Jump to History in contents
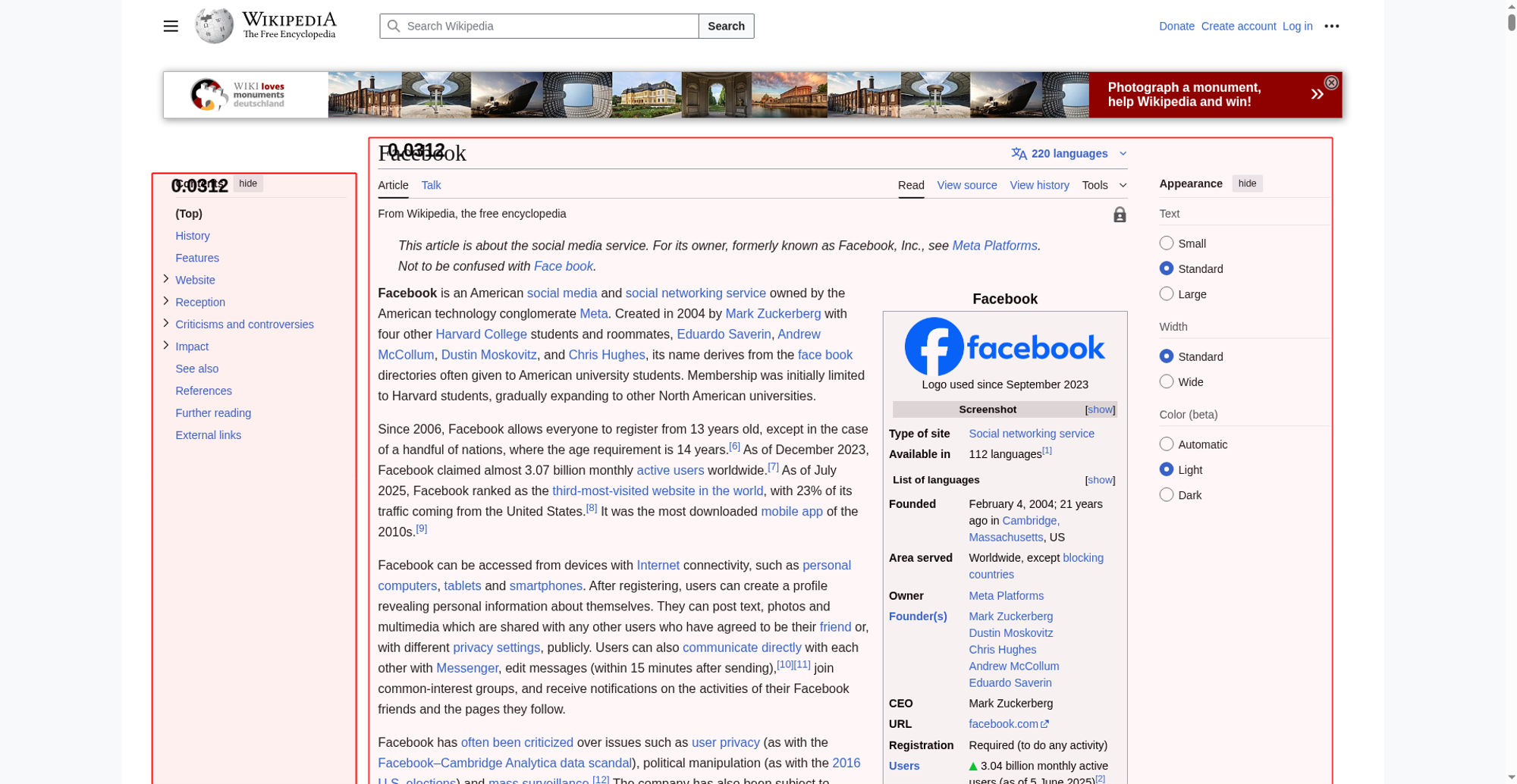1517x784 pixels. tap(193, 236)
